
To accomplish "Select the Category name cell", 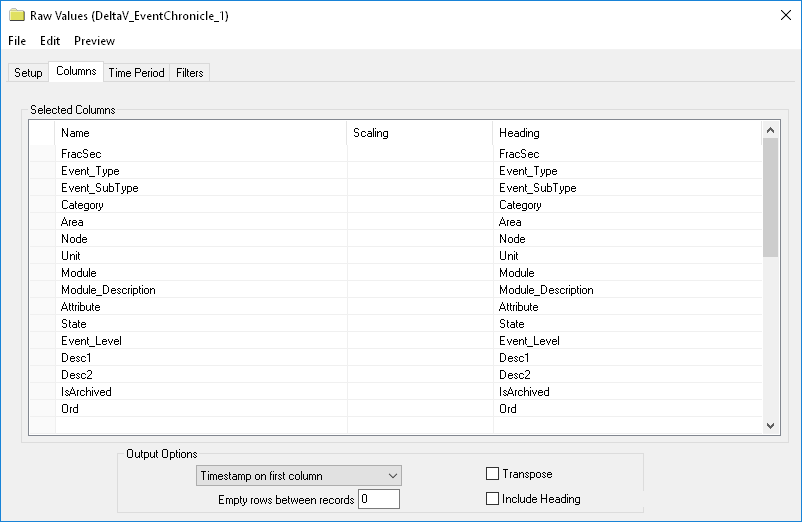I will tap(200, 205).
